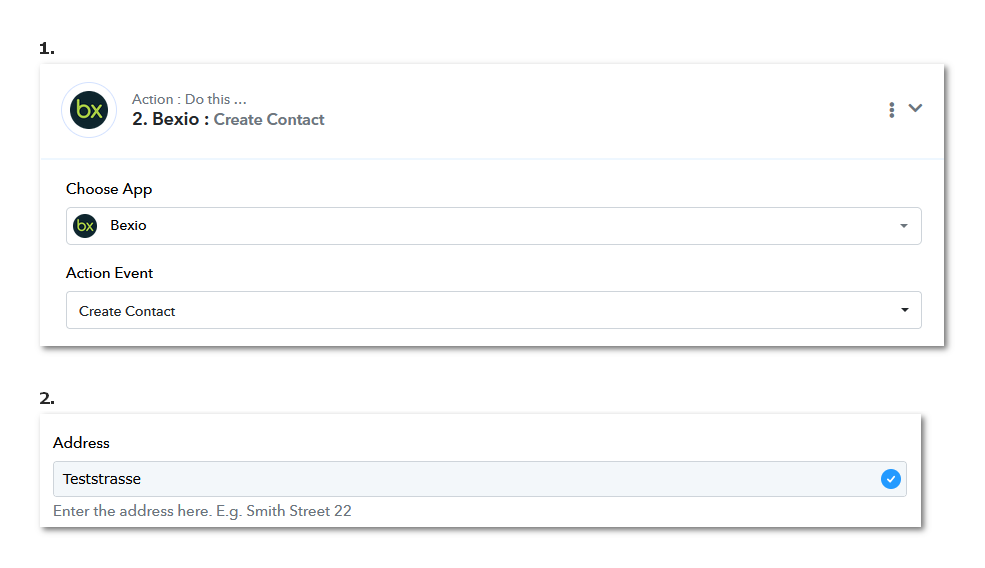Collapse the Bexio action step with chevron
Screen dimensions: 985x568
point(915,108)
